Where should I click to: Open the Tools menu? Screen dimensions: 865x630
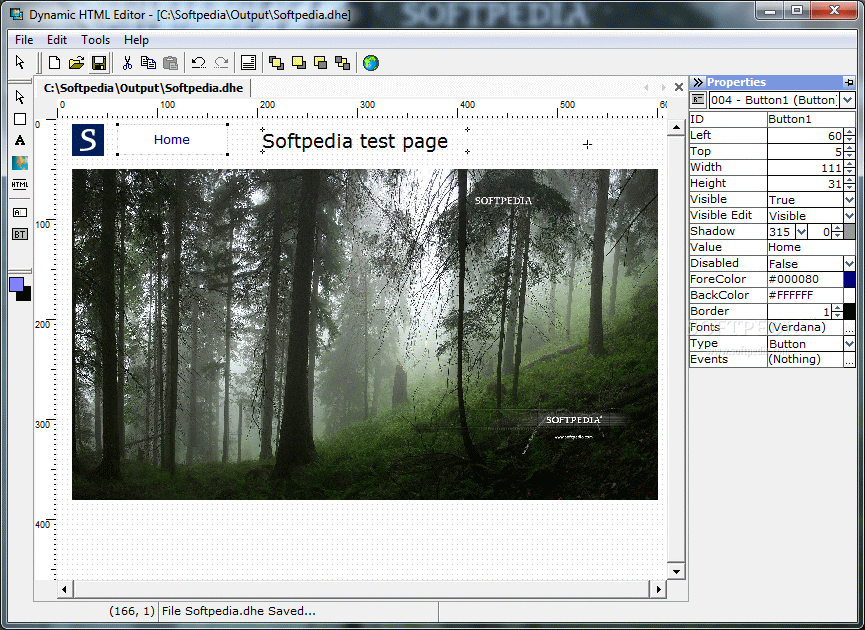click(95, 40)
